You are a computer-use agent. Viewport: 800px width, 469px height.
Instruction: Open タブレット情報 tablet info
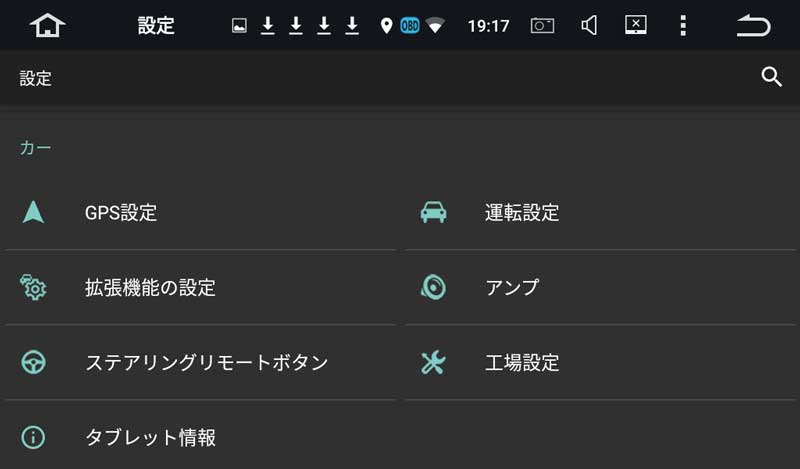point(200,437)
